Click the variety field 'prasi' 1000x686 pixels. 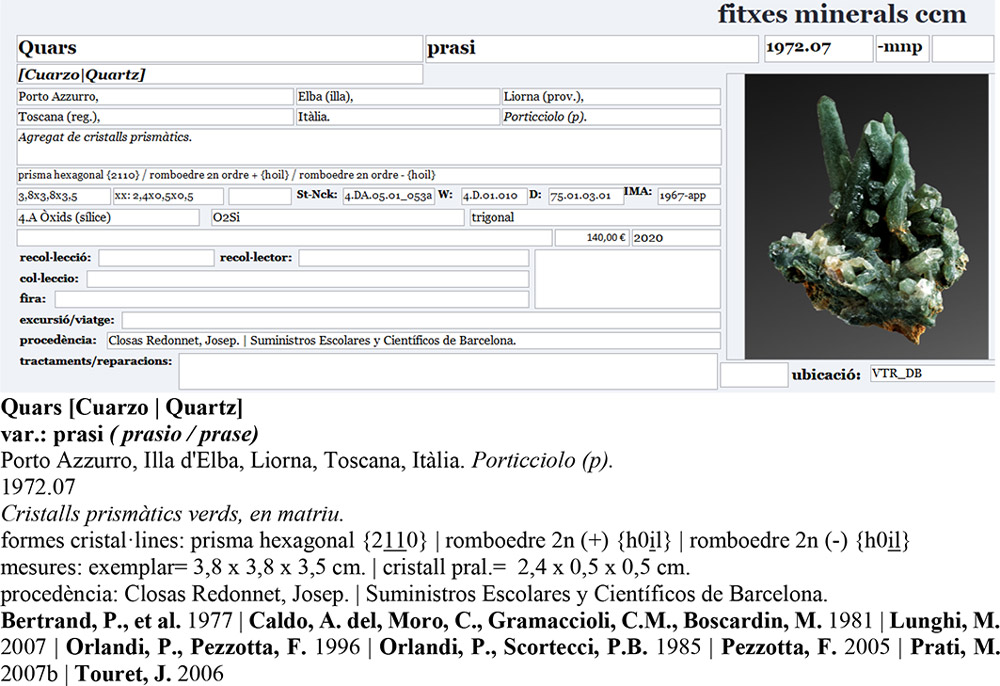tap(591, 48)
